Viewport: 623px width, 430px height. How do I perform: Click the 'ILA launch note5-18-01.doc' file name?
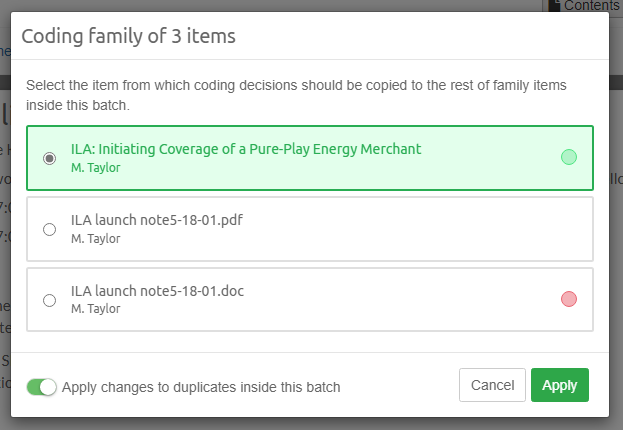click(x=158, y=291)
